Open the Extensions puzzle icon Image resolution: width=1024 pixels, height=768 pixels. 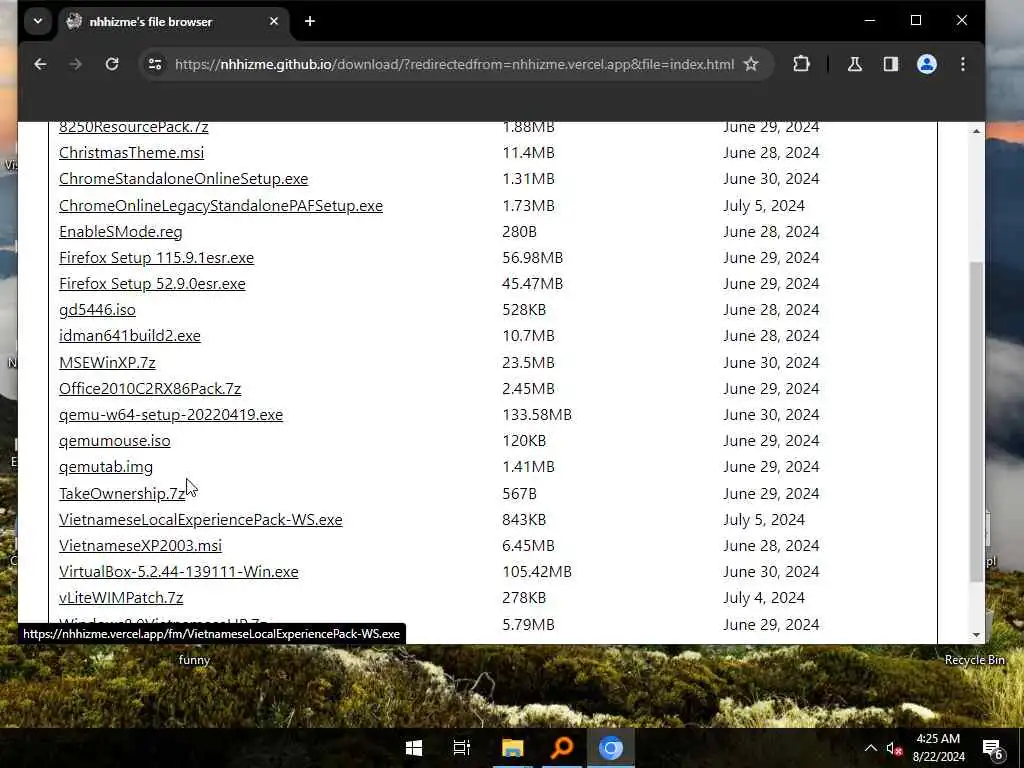point(801,64)
